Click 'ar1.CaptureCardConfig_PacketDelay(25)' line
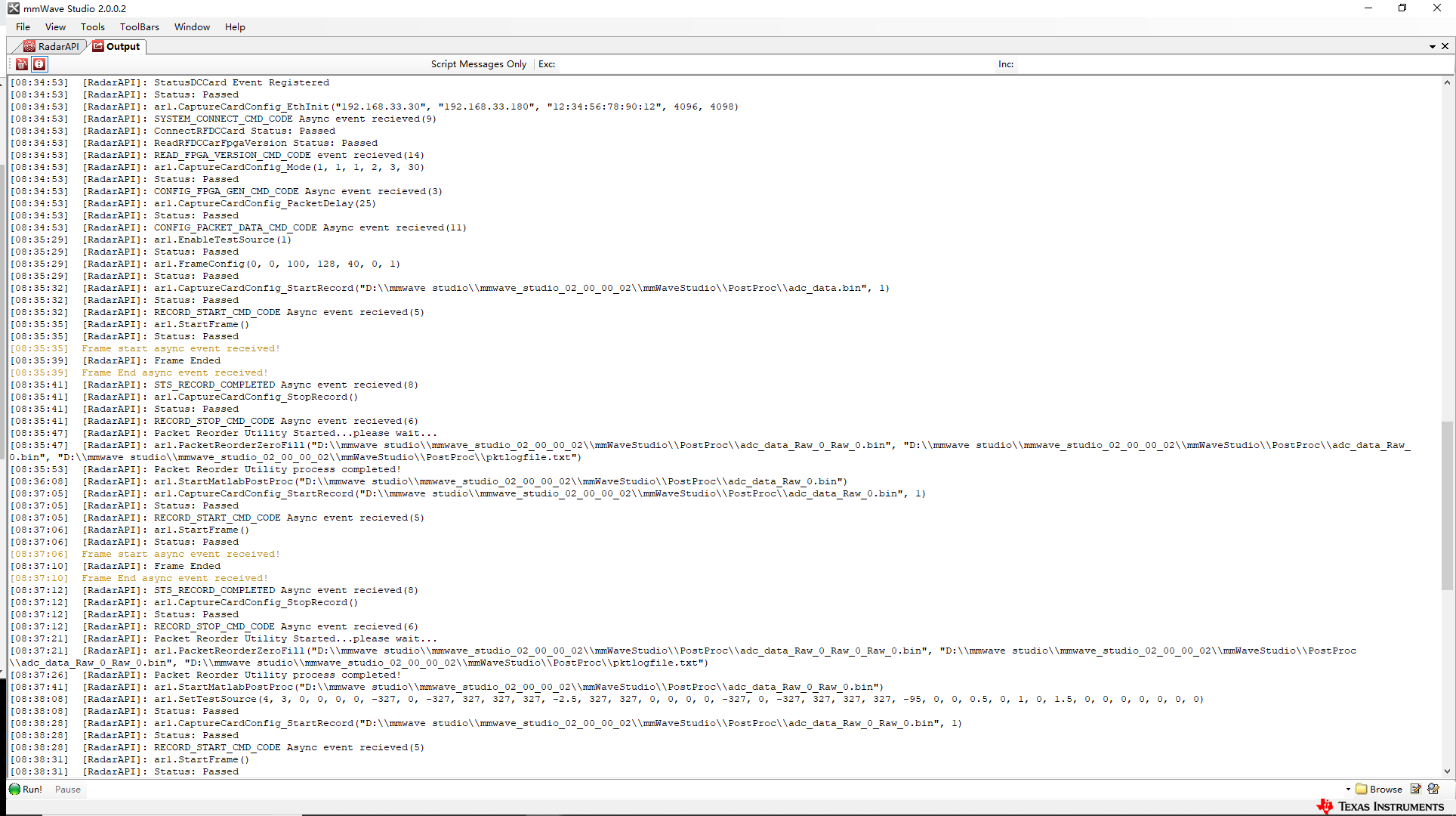1456x816 pixels. [x=265, y=203]
